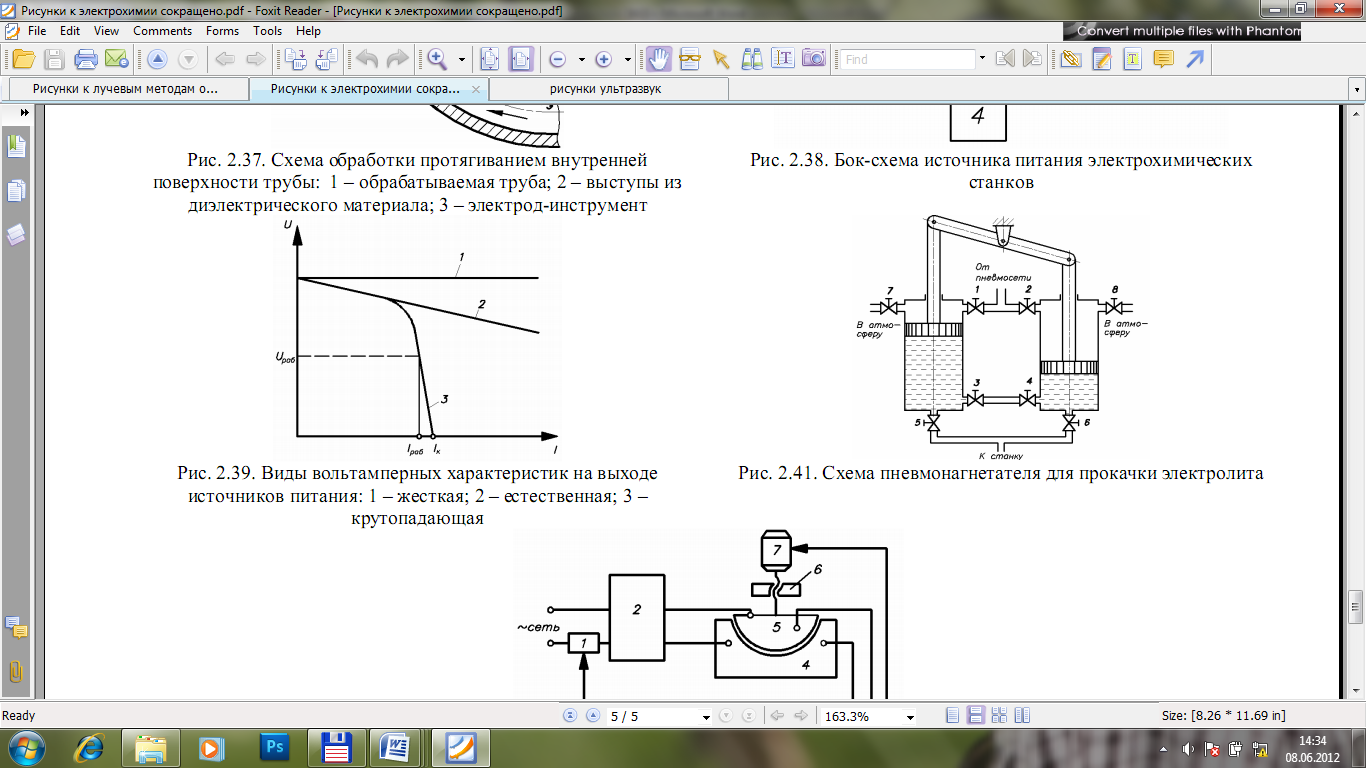This screenshot has width=1366, height=768.
Task: Open the Help menu
Action: pos(309,31)
